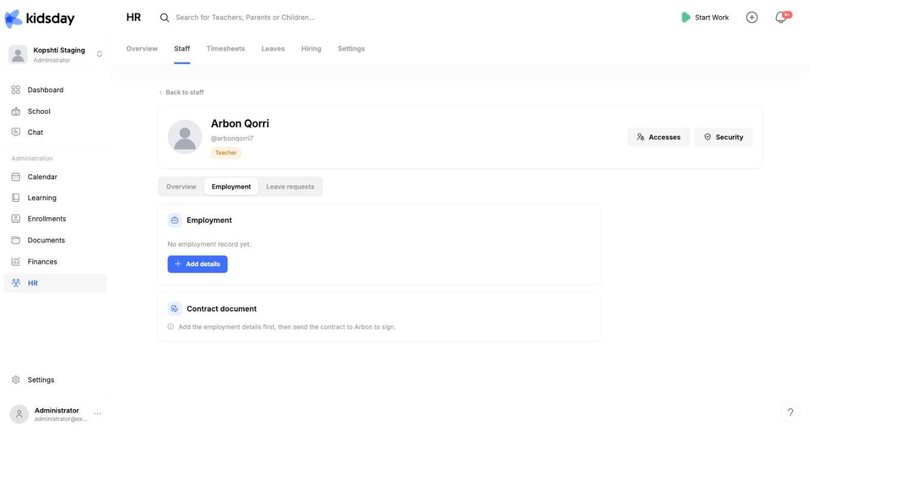Click the Kopshti Staging organization avatar
Screen dimensions: 900x480
(18, 55)
